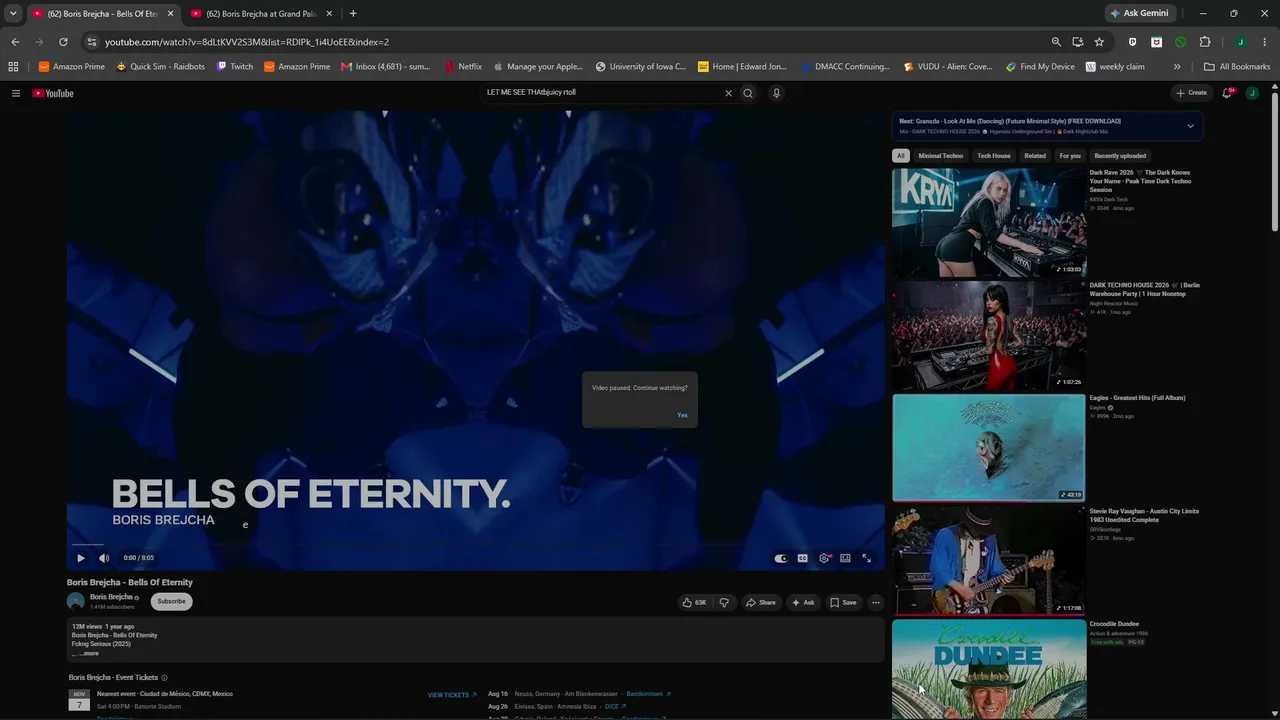The image size is (1280, 720).
Task: Start voice search with the microphone
Action: [x=776, y=93]
